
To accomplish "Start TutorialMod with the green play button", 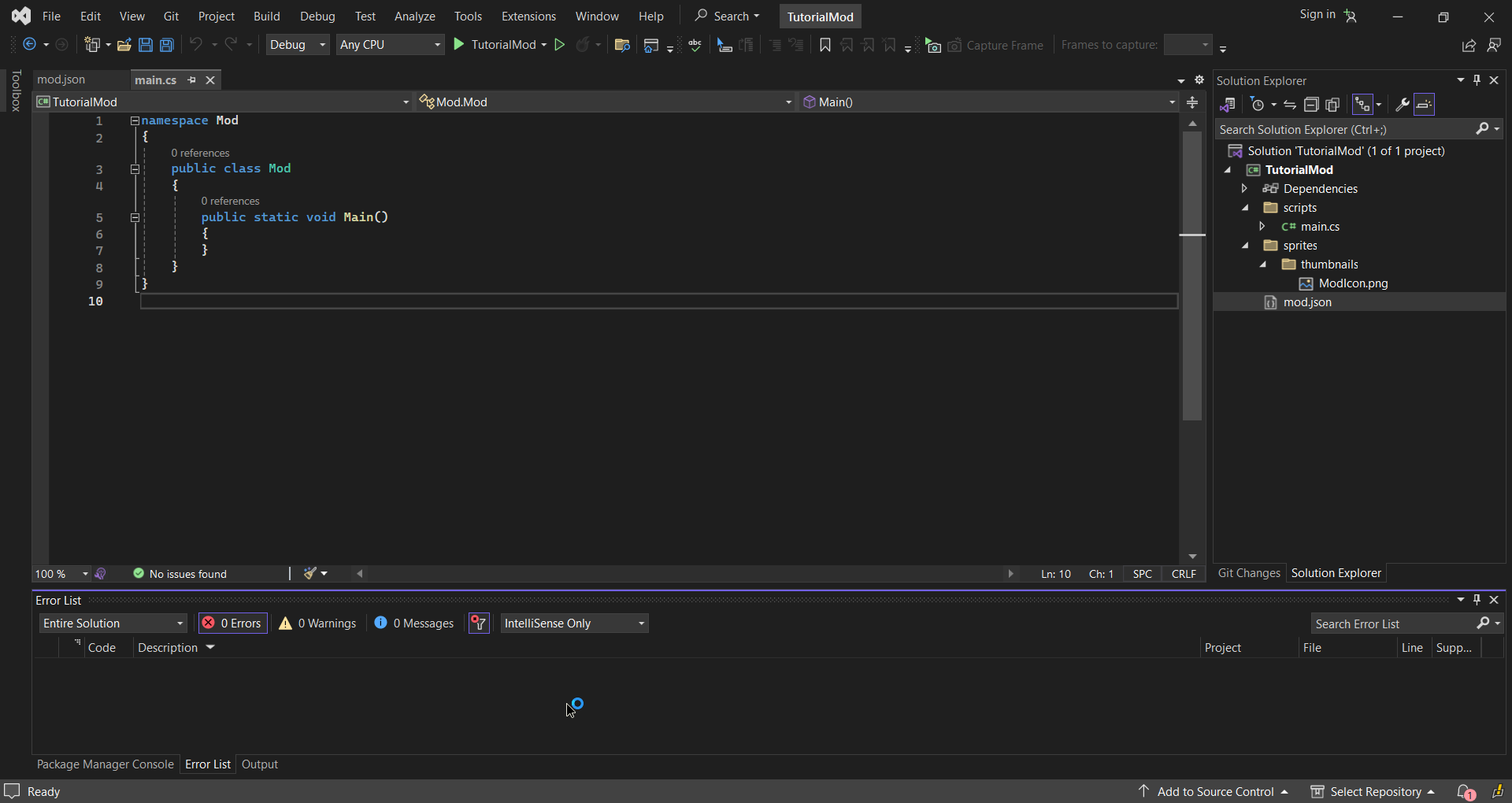I will click(459, 45).
